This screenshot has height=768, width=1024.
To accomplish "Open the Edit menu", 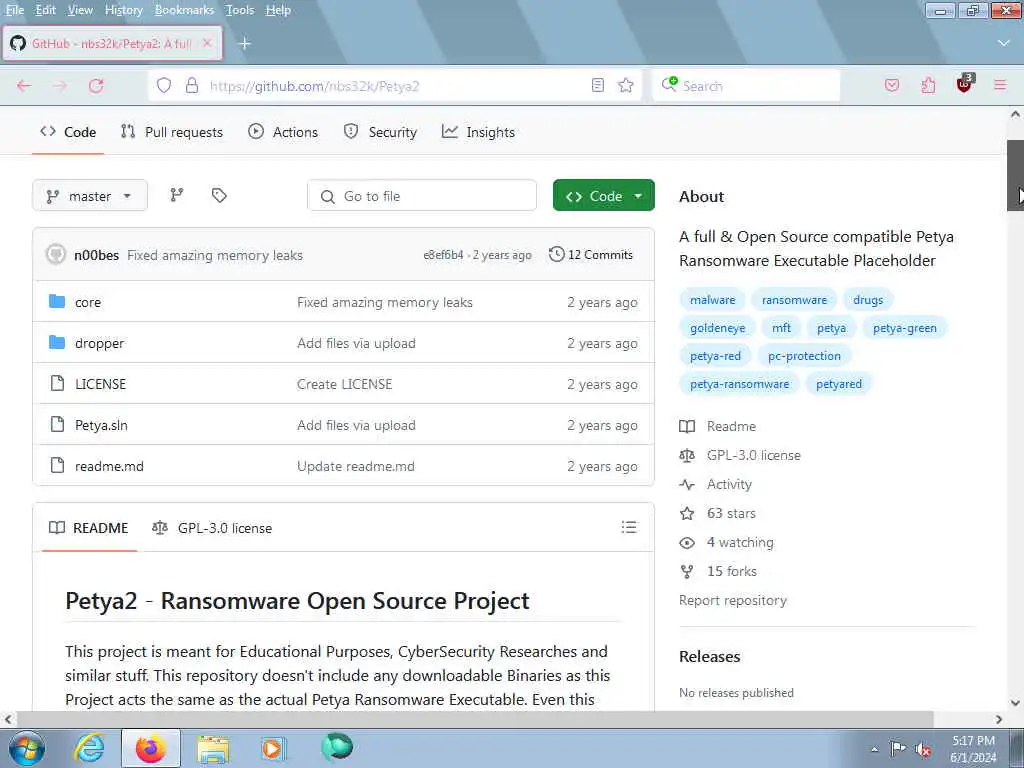I will (46, 10).
